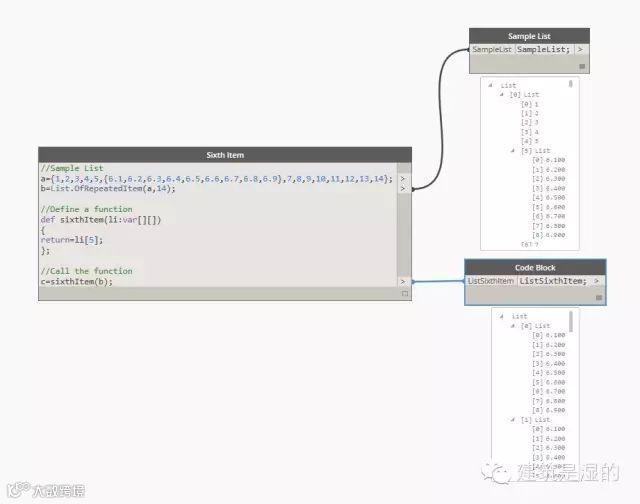Click output port of b=List.OfRepeatedItem line
Screen dimensions: 640x504
click(x=403, y=189)
